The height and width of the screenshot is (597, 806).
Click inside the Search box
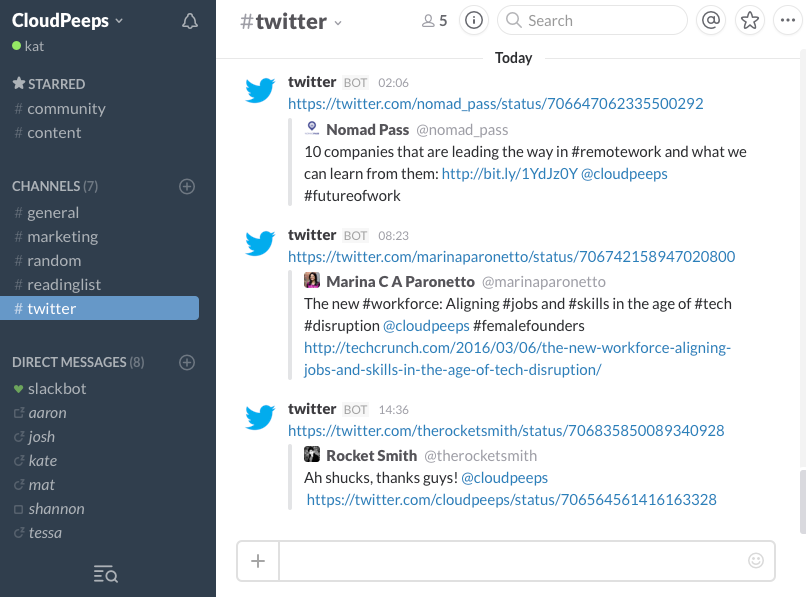click(x=592, y=21)
